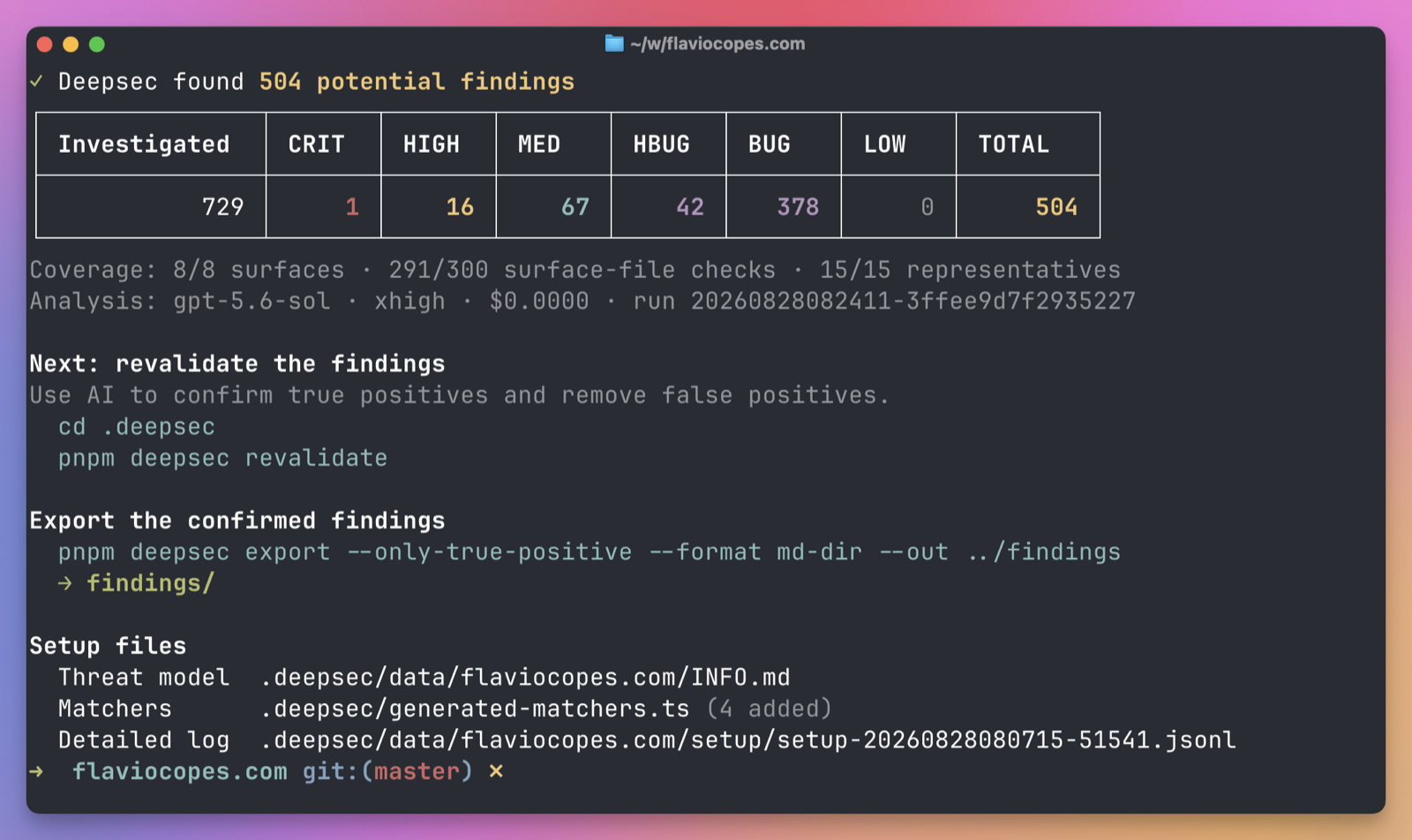Click the '--format md-dir' option
This screenshot has width=1412, height=840.
point(755,552)
